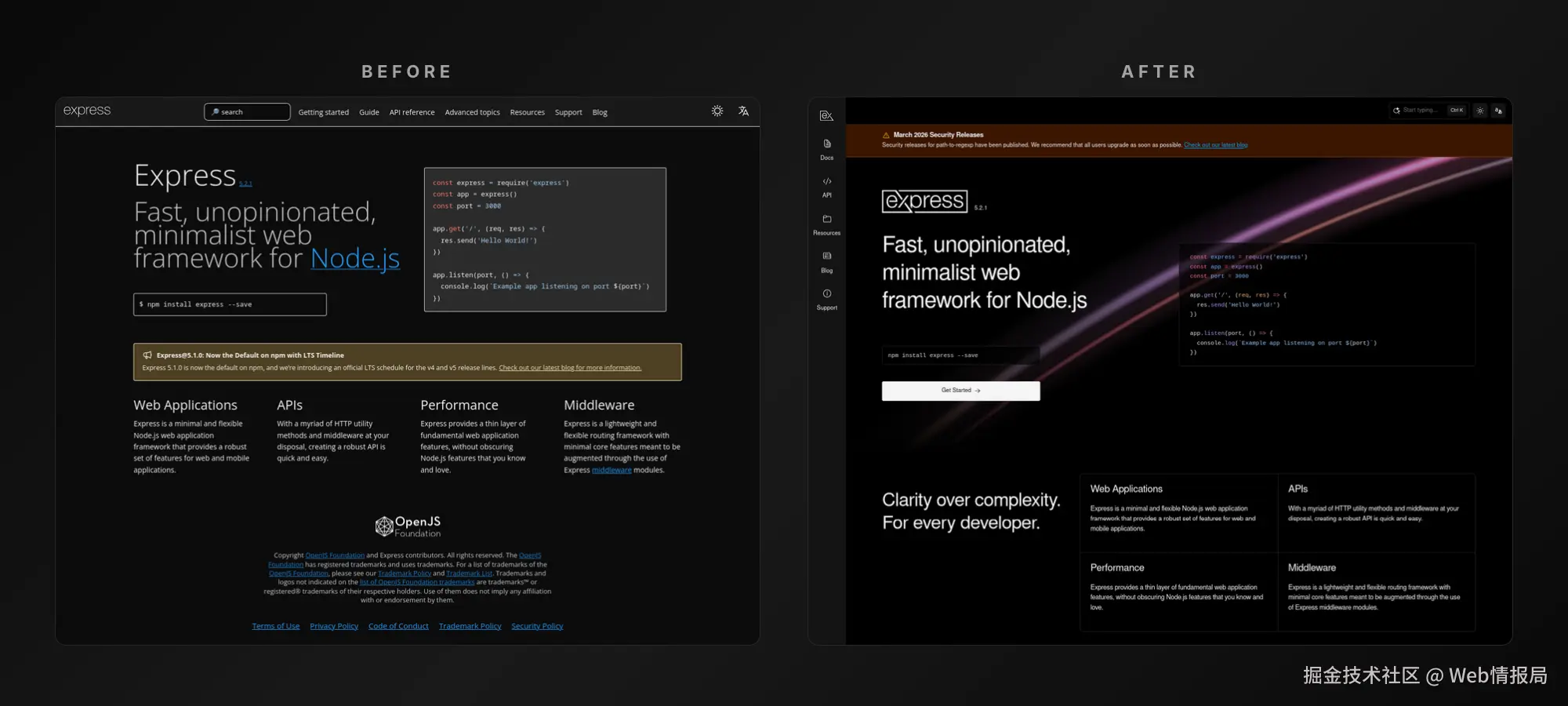Open the Trademark Policy link beside Security Policy
Viewport: 1568px width, 706px height.
[470, 626]
